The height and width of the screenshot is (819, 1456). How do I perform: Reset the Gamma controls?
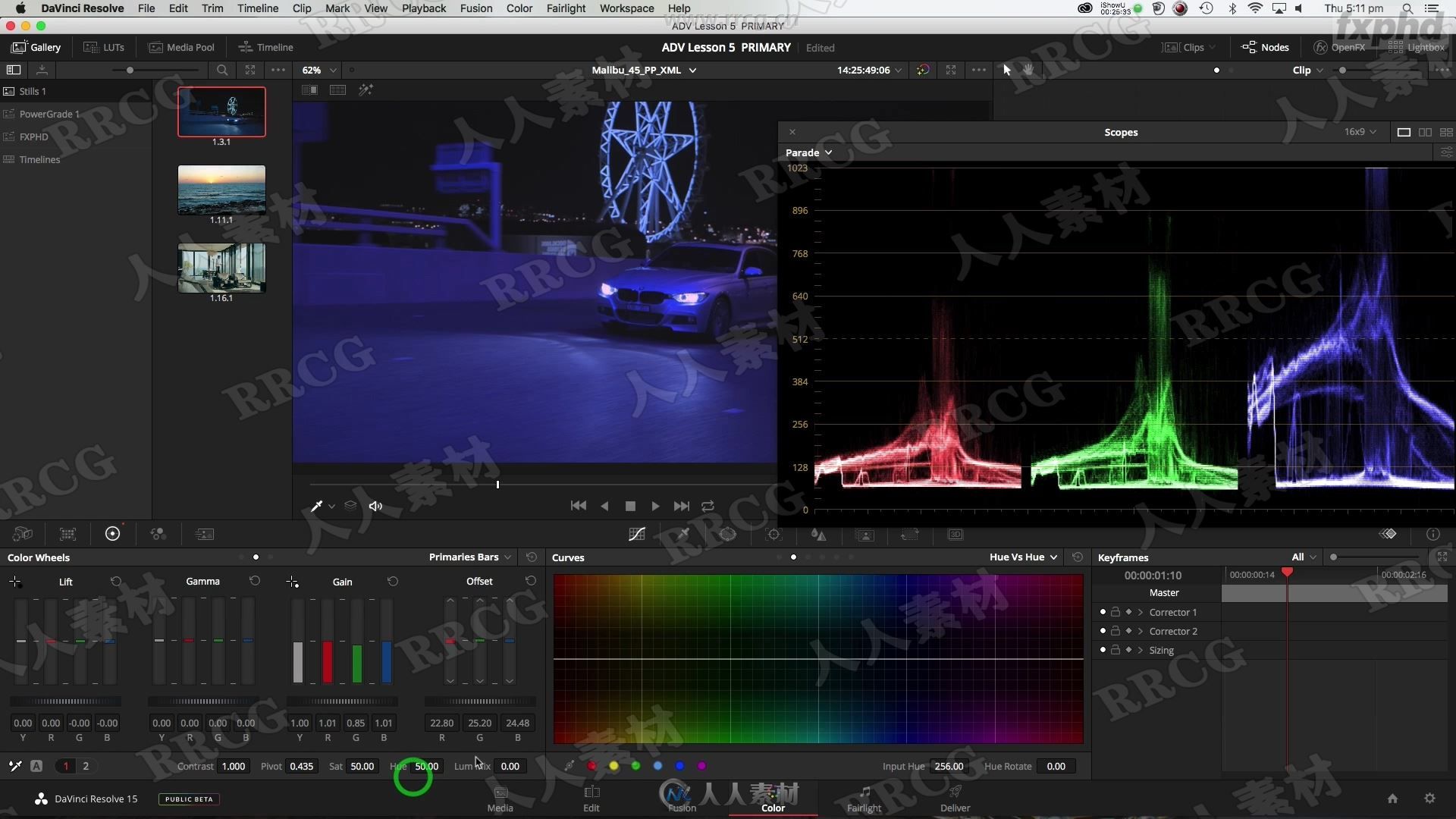(x=255, y=581)
